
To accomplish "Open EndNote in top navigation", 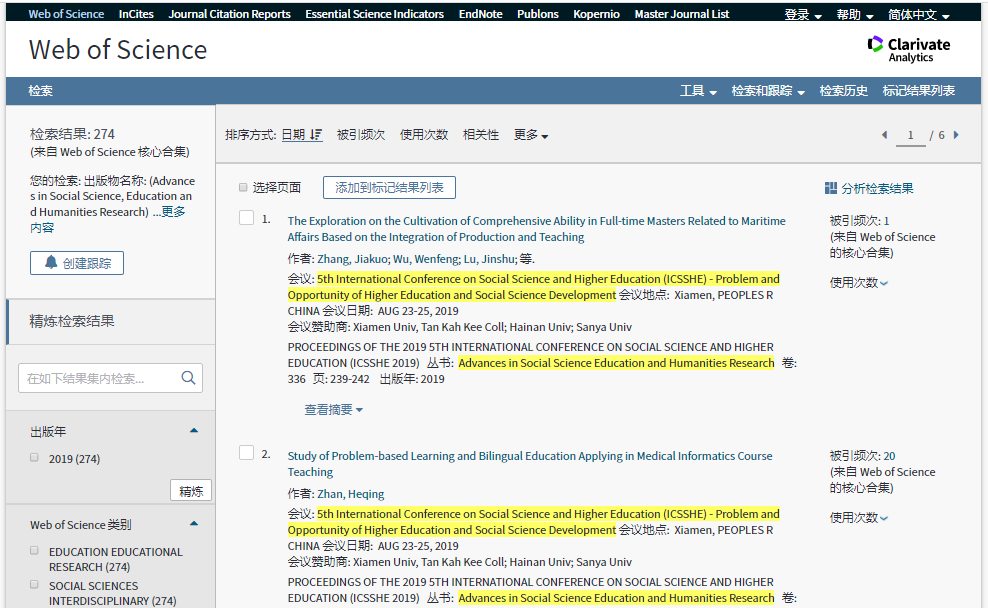I will click(x=481, y=14).
